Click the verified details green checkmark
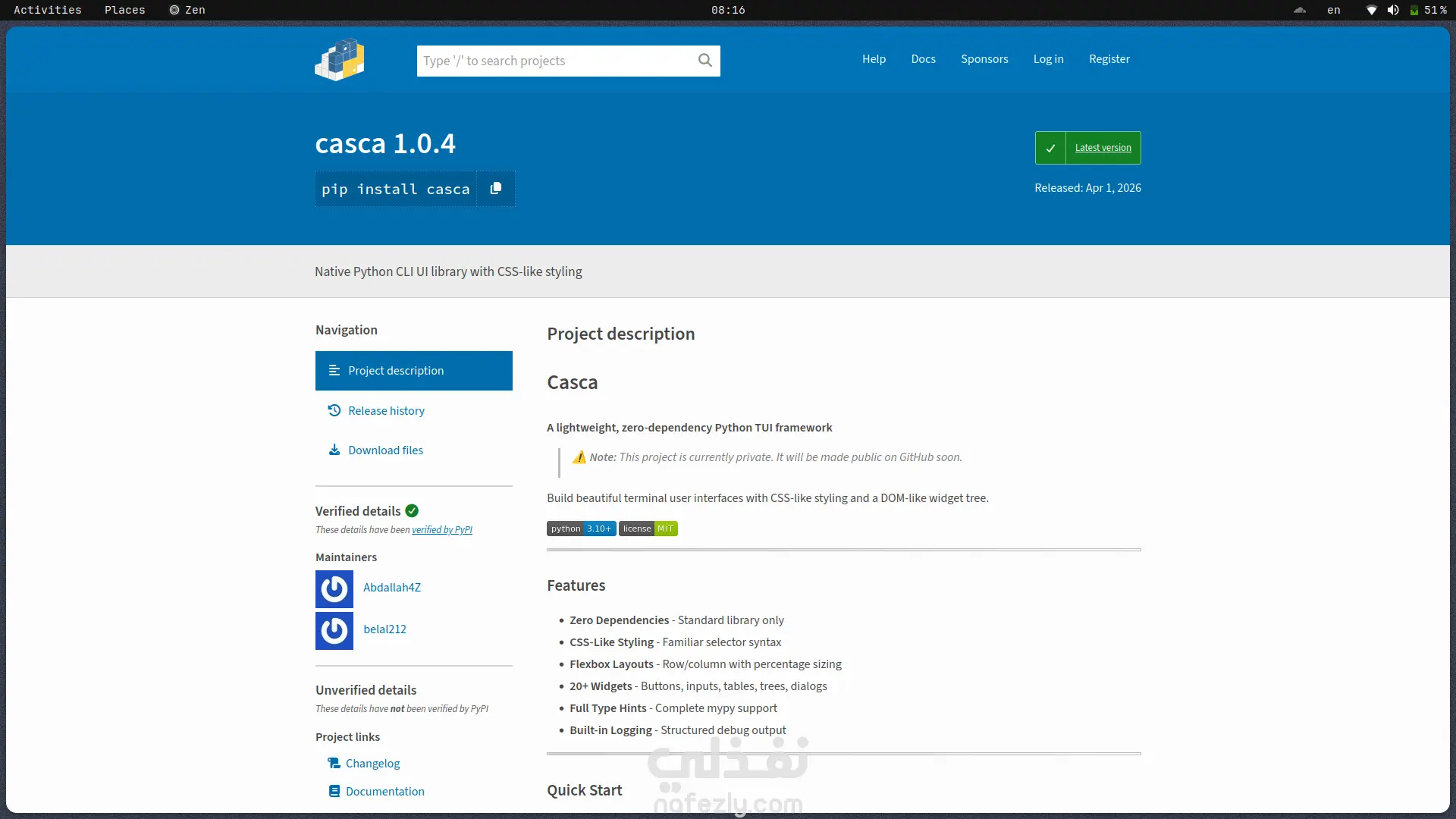 click(x=412, y=511)
